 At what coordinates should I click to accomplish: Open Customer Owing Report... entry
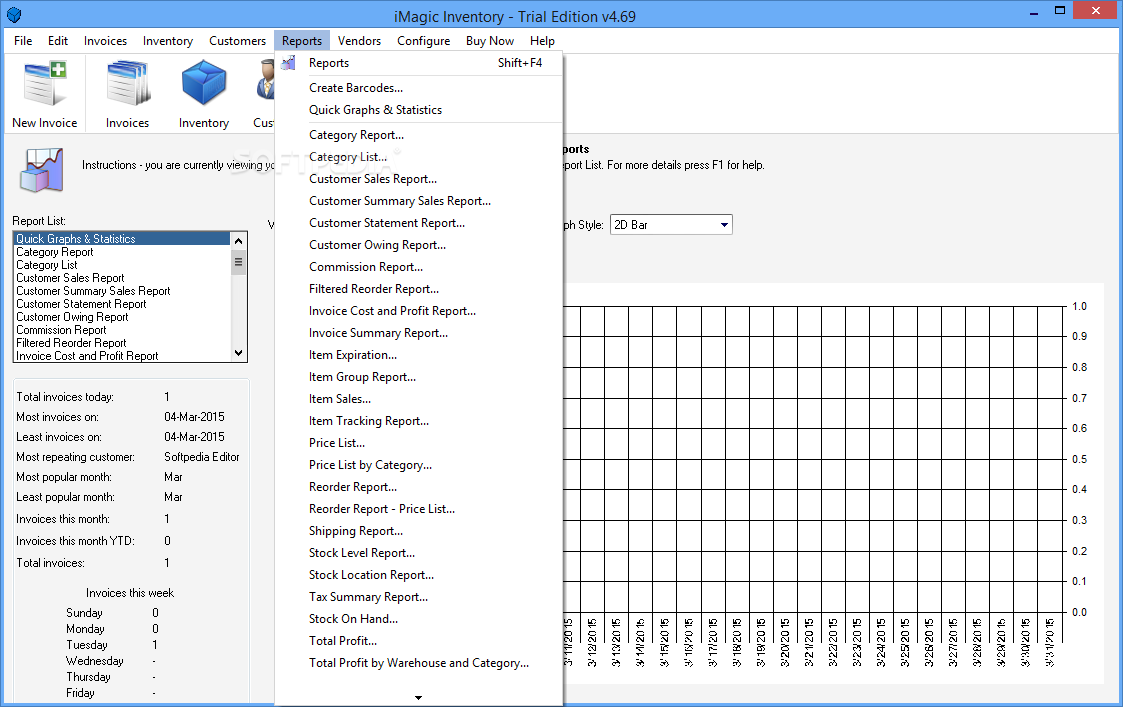tap(419, 245)
